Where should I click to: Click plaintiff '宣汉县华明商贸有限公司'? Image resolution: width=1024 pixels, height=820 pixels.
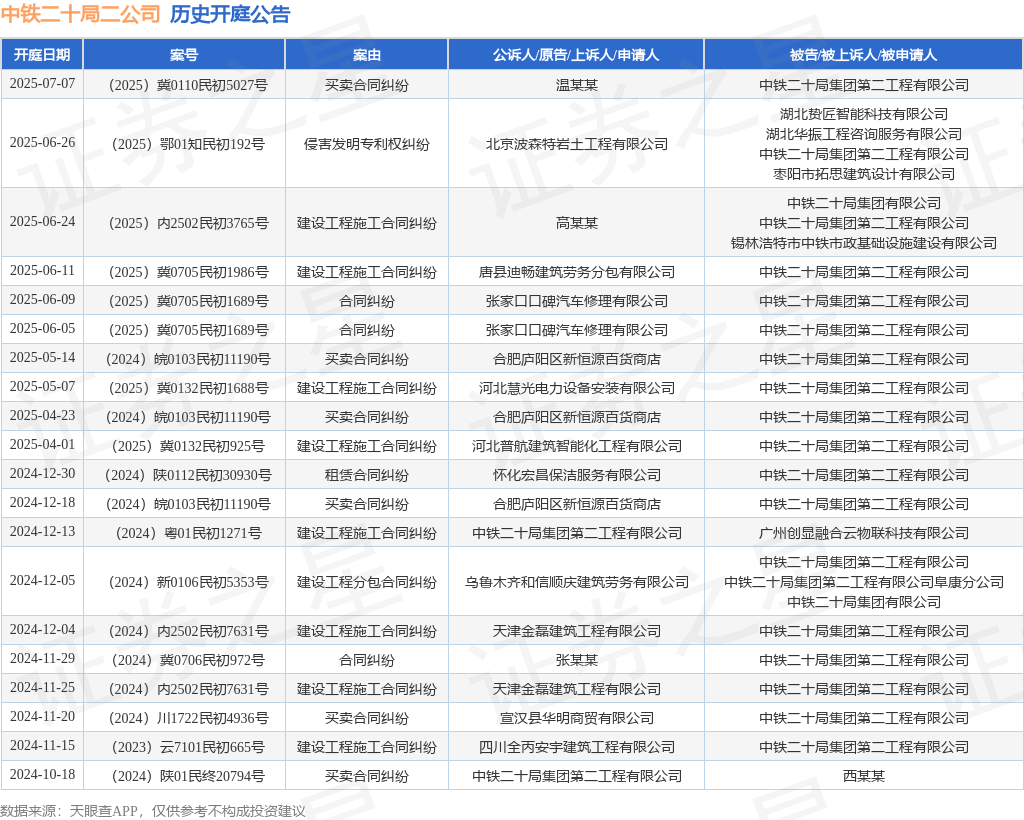pos(576,719)
